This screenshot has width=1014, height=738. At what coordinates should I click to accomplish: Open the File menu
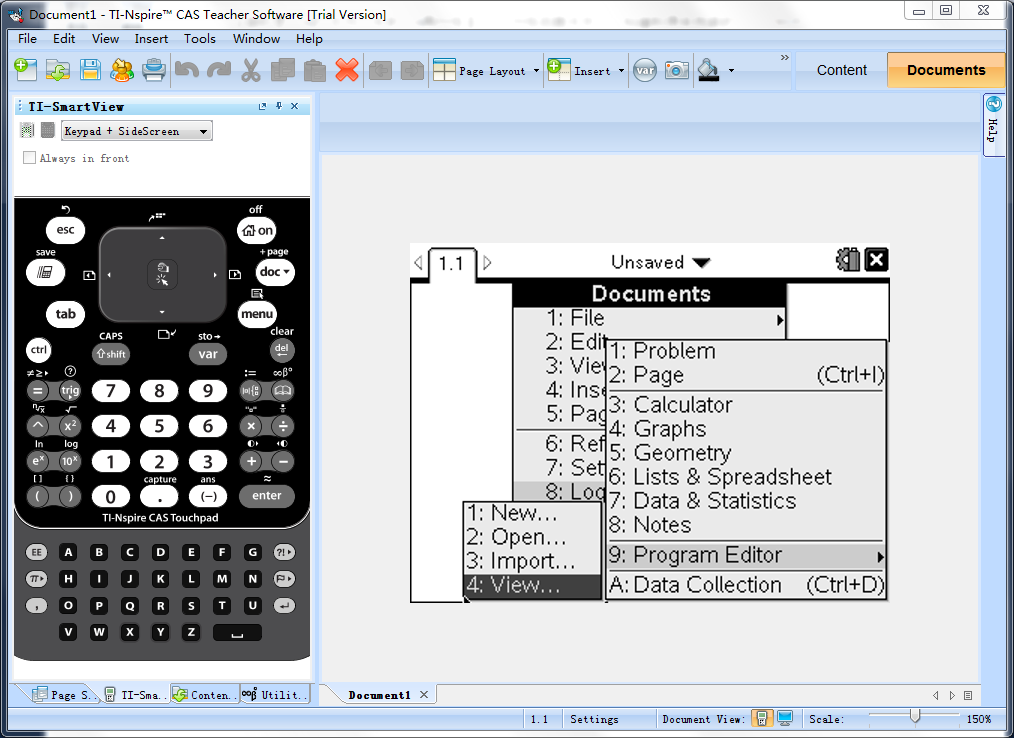click(x=27, y=39)
